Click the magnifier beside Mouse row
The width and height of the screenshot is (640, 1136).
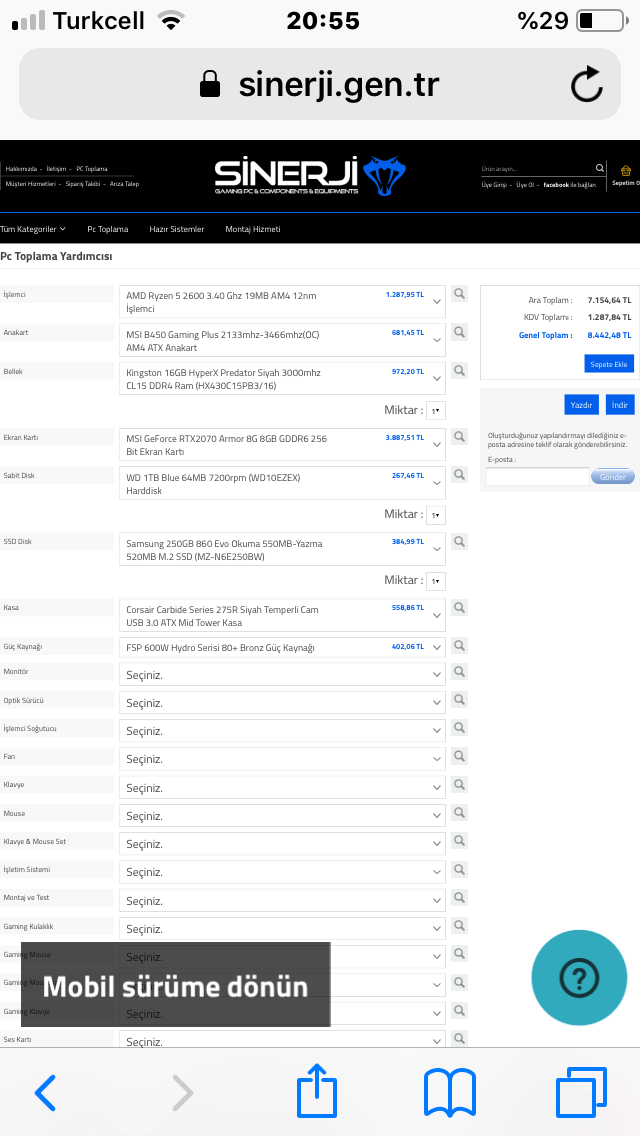[460, 813]
